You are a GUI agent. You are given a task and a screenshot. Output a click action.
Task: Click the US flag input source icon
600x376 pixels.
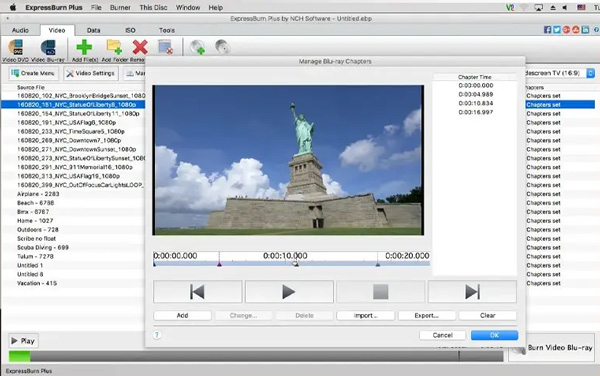click(581, 7)
